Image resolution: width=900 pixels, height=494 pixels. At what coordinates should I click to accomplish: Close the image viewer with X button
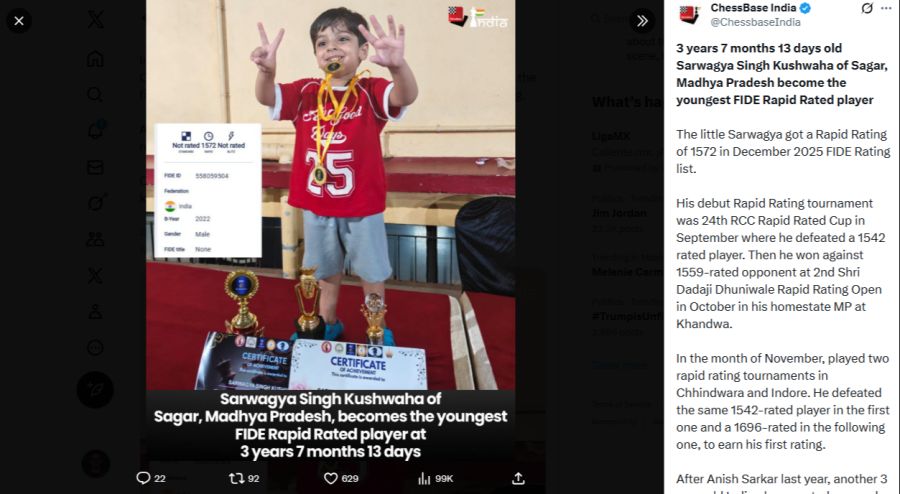point(19,21)
